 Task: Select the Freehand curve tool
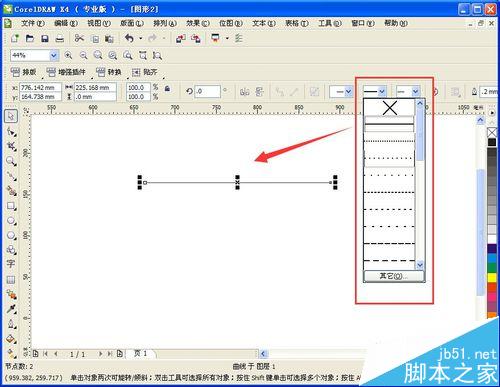11,176
